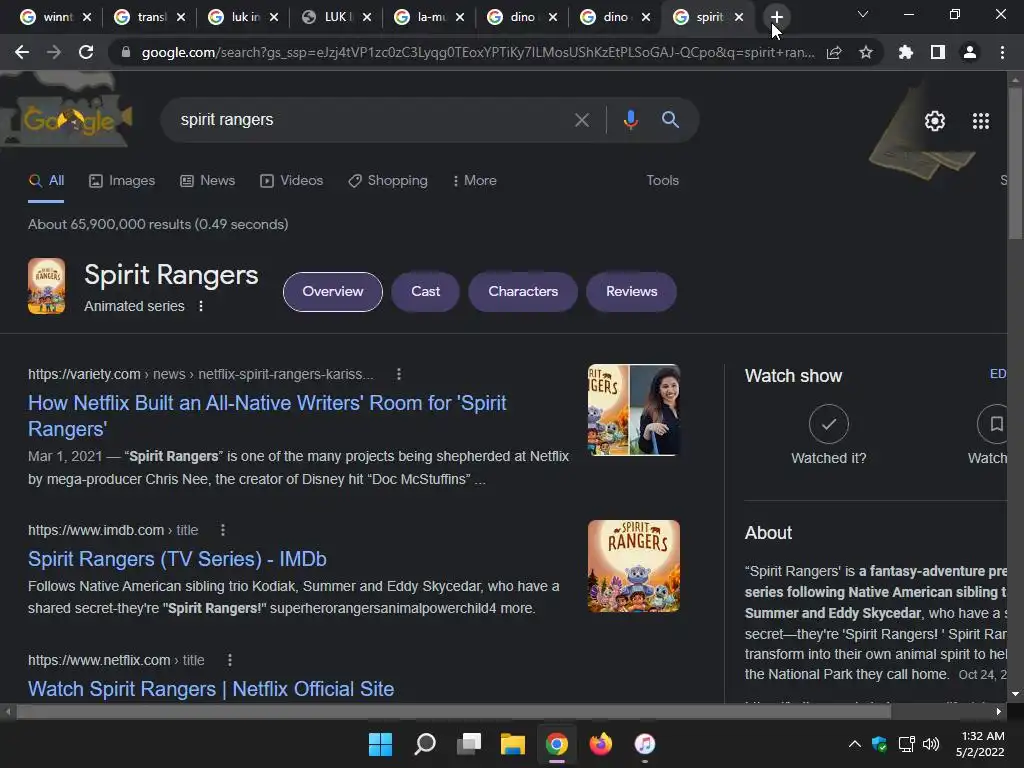Open IMDb result poster thumbnail
This screenshot has width=1024, height=768.
[633, 566]
